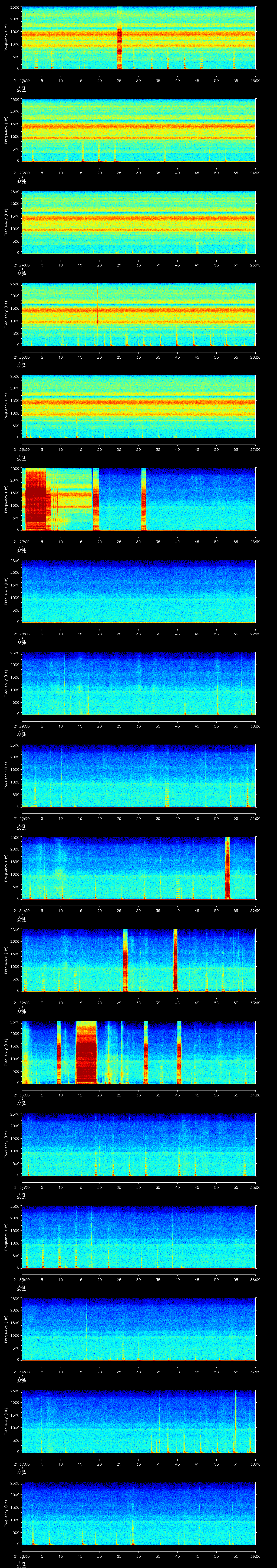Screen dimensions: 277x1568
Task: Select the red burst near 39 seconds in 21:32 row
Action: point(175,960)
